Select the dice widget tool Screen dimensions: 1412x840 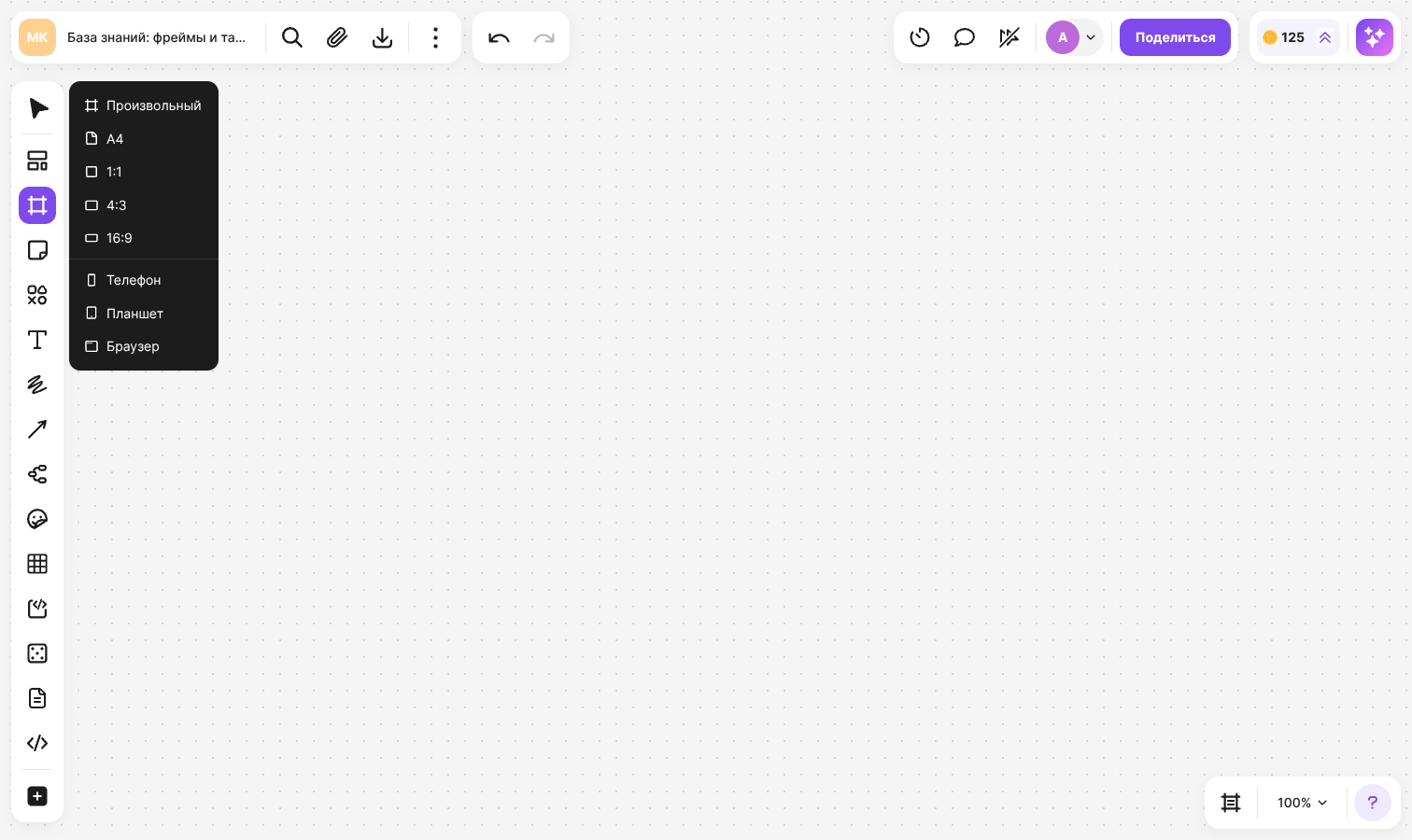point(37,653)
